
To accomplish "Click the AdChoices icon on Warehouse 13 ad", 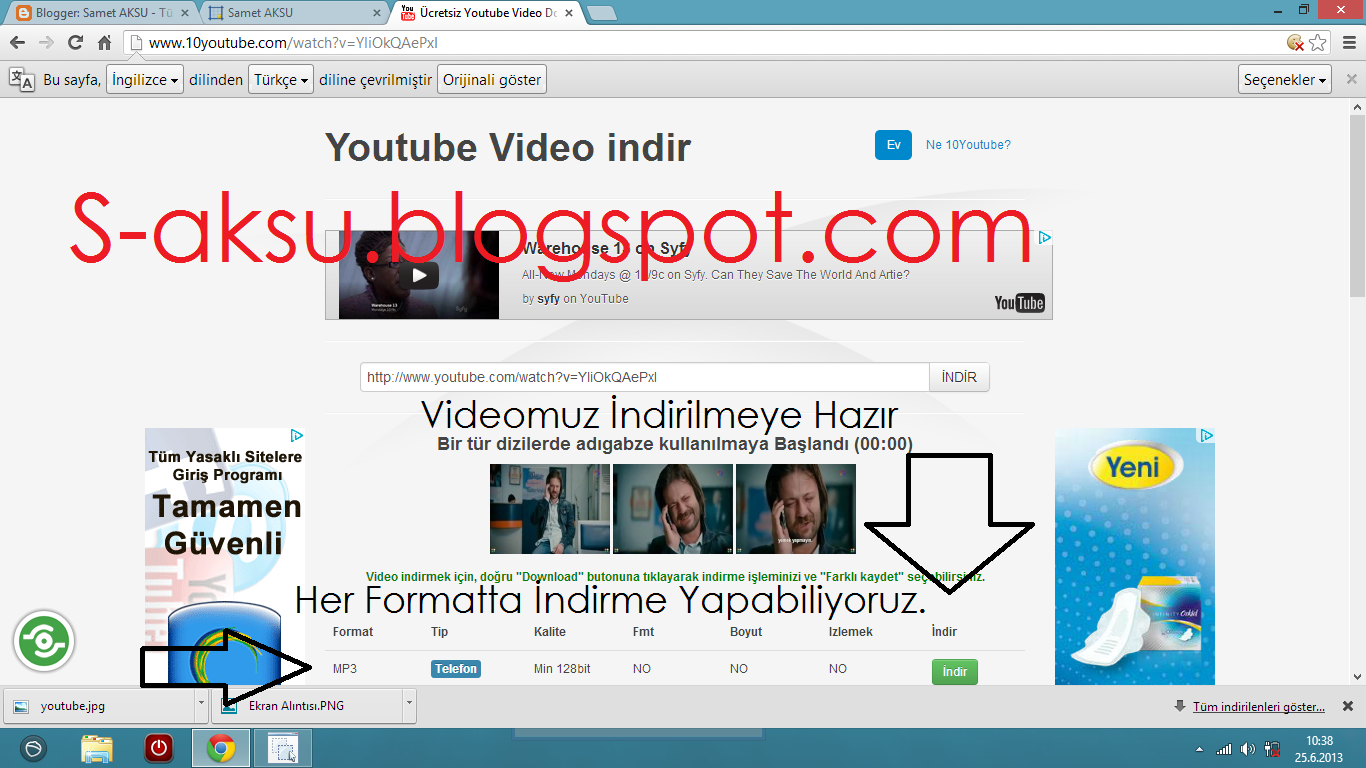I will pos(1044,238).
